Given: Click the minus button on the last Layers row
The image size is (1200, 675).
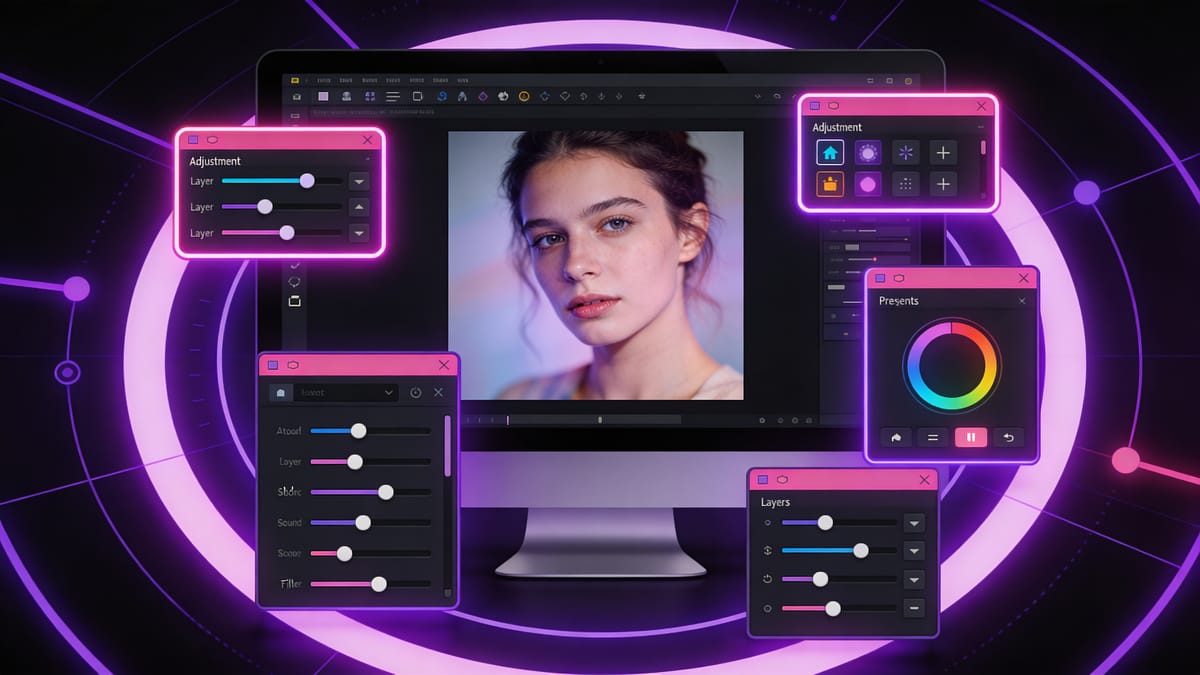Looking at the screenshot, I should pos(913,608).
